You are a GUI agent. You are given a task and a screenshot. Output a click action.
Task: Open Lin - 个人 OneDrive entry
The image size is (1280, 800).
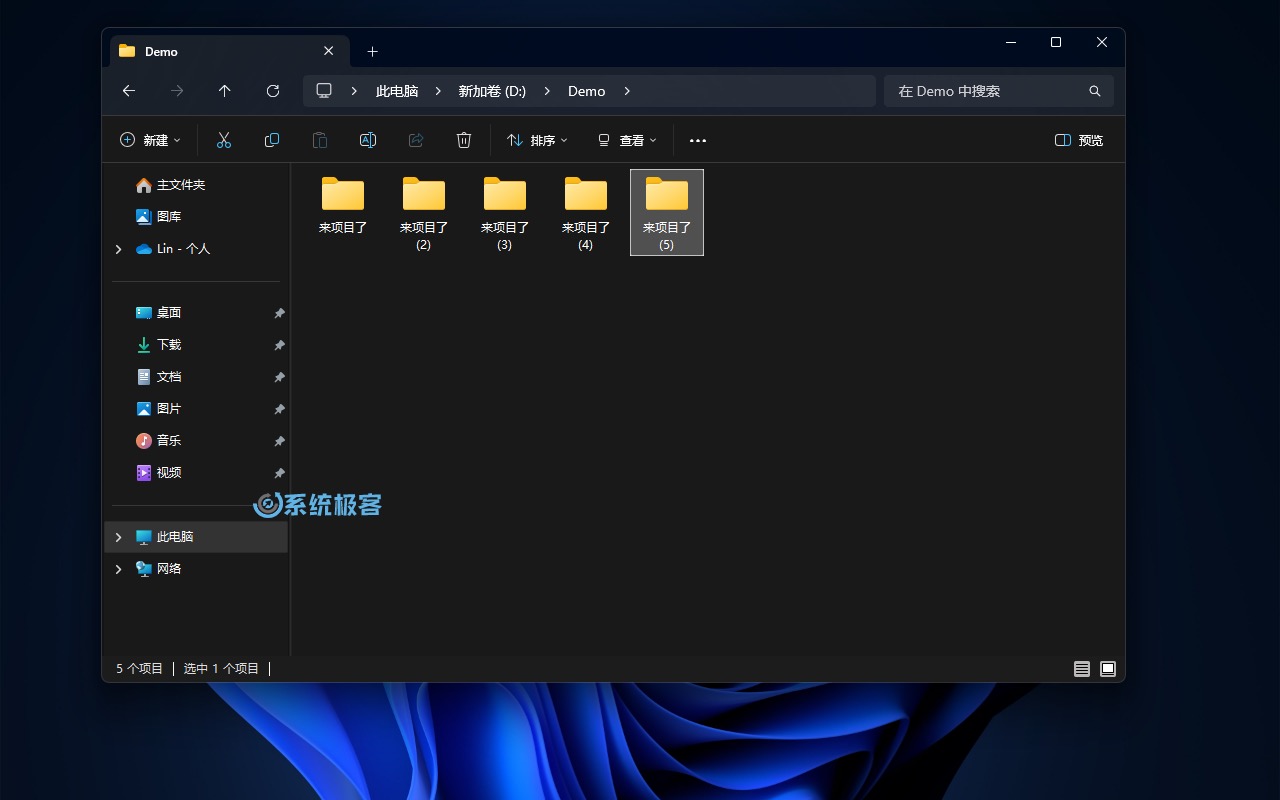[172, 249]
